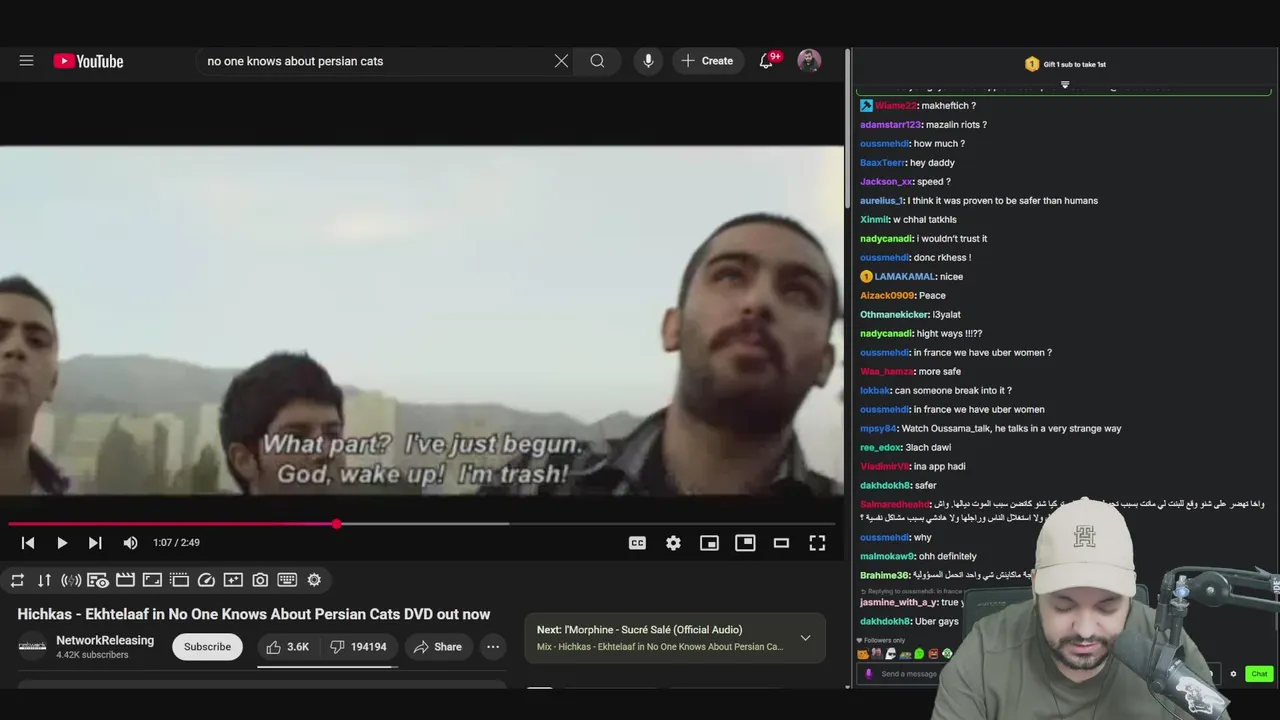Go to YouTube home via logo
Screen dimensions: 1280x720
(x=88, y=61)
